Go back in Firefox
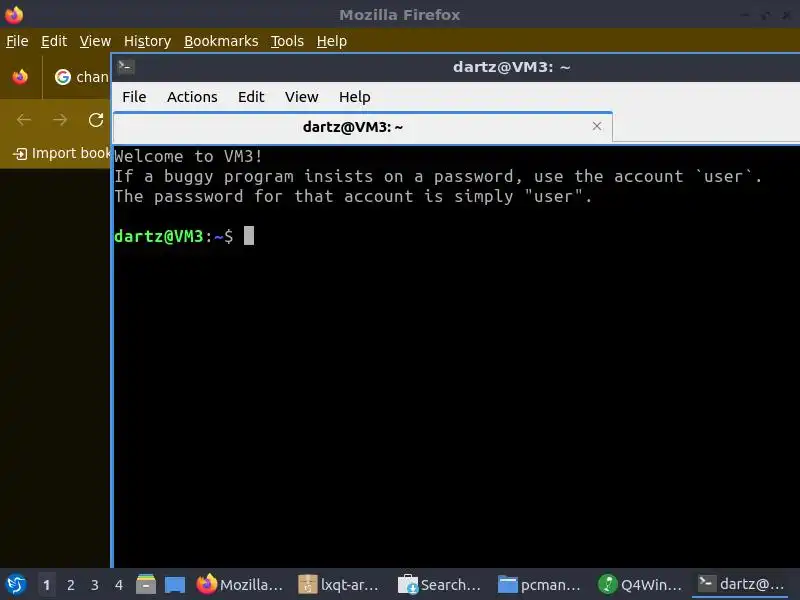 (x=24, y=120)
